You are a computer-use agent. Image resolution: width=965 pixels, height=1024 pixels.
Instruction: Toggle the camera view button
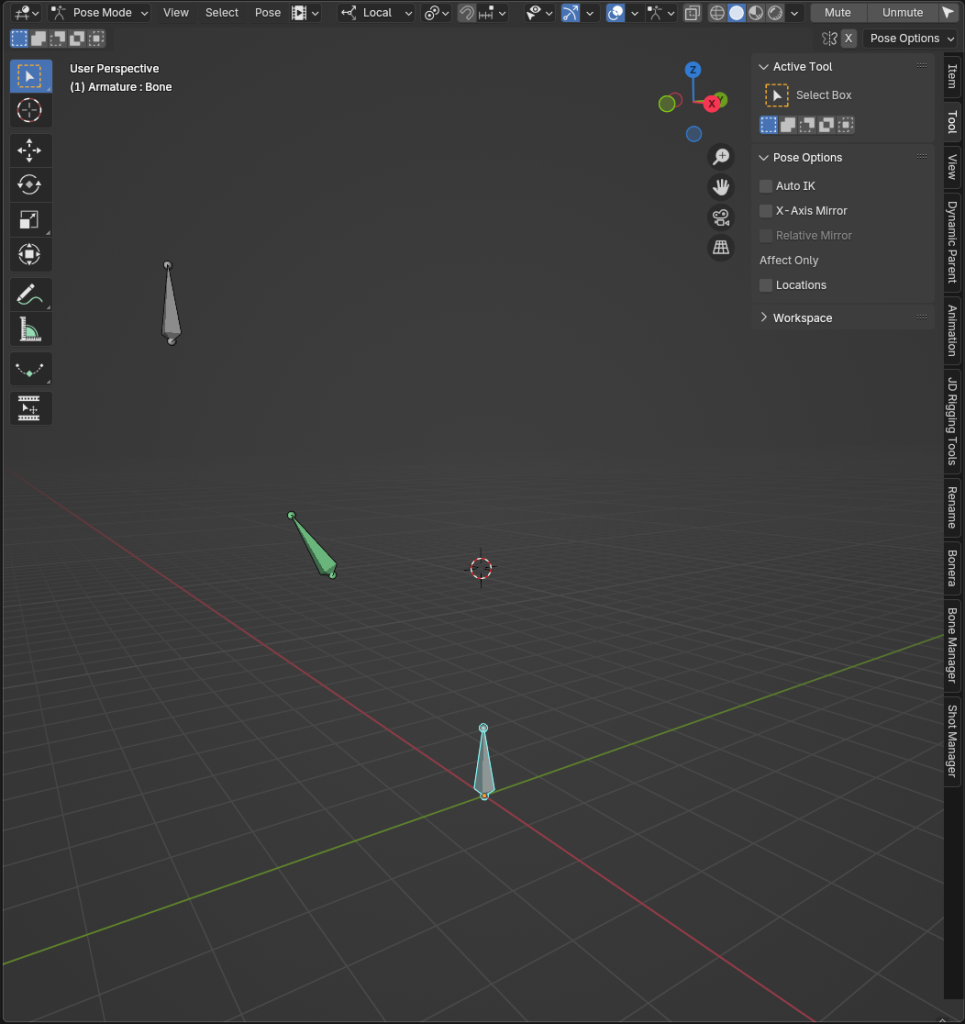[721, 217]
